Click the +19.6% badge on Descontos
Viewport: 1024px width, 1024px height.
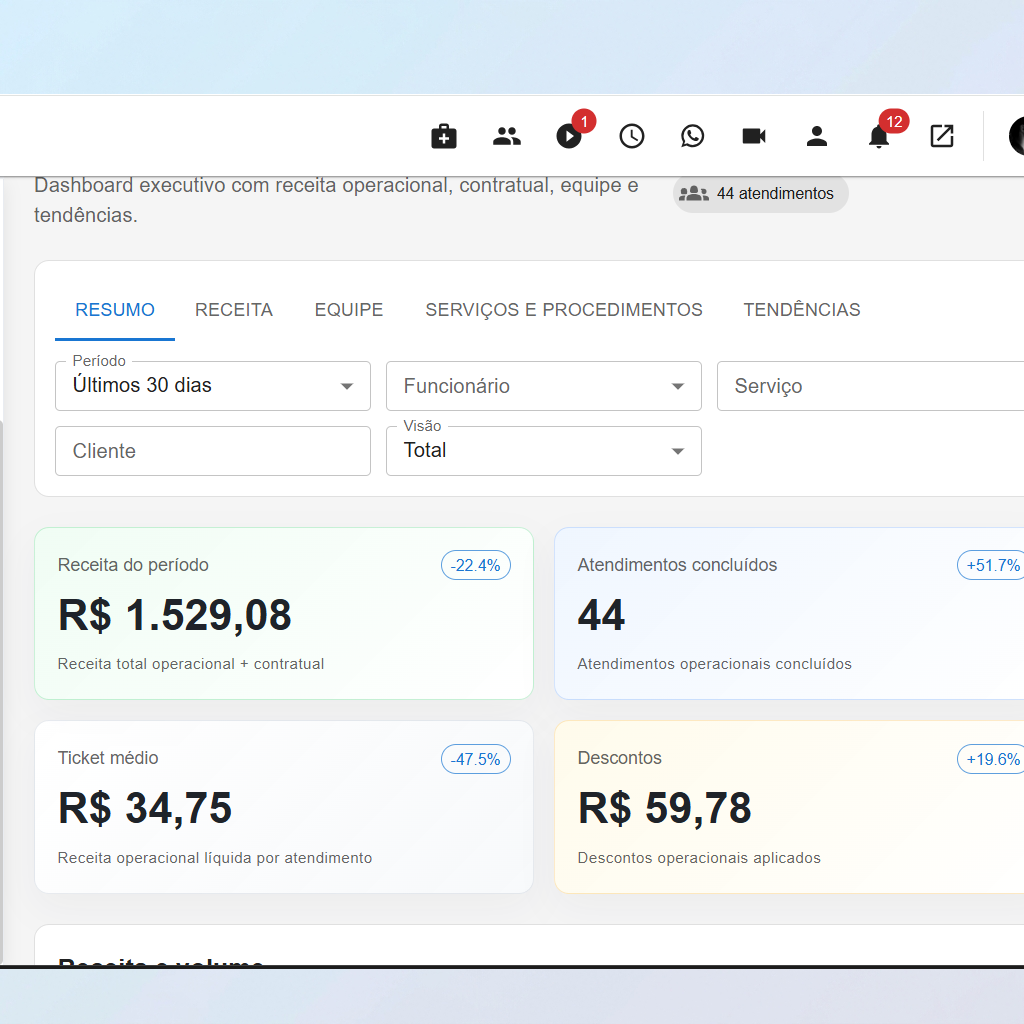coord(991,759)
